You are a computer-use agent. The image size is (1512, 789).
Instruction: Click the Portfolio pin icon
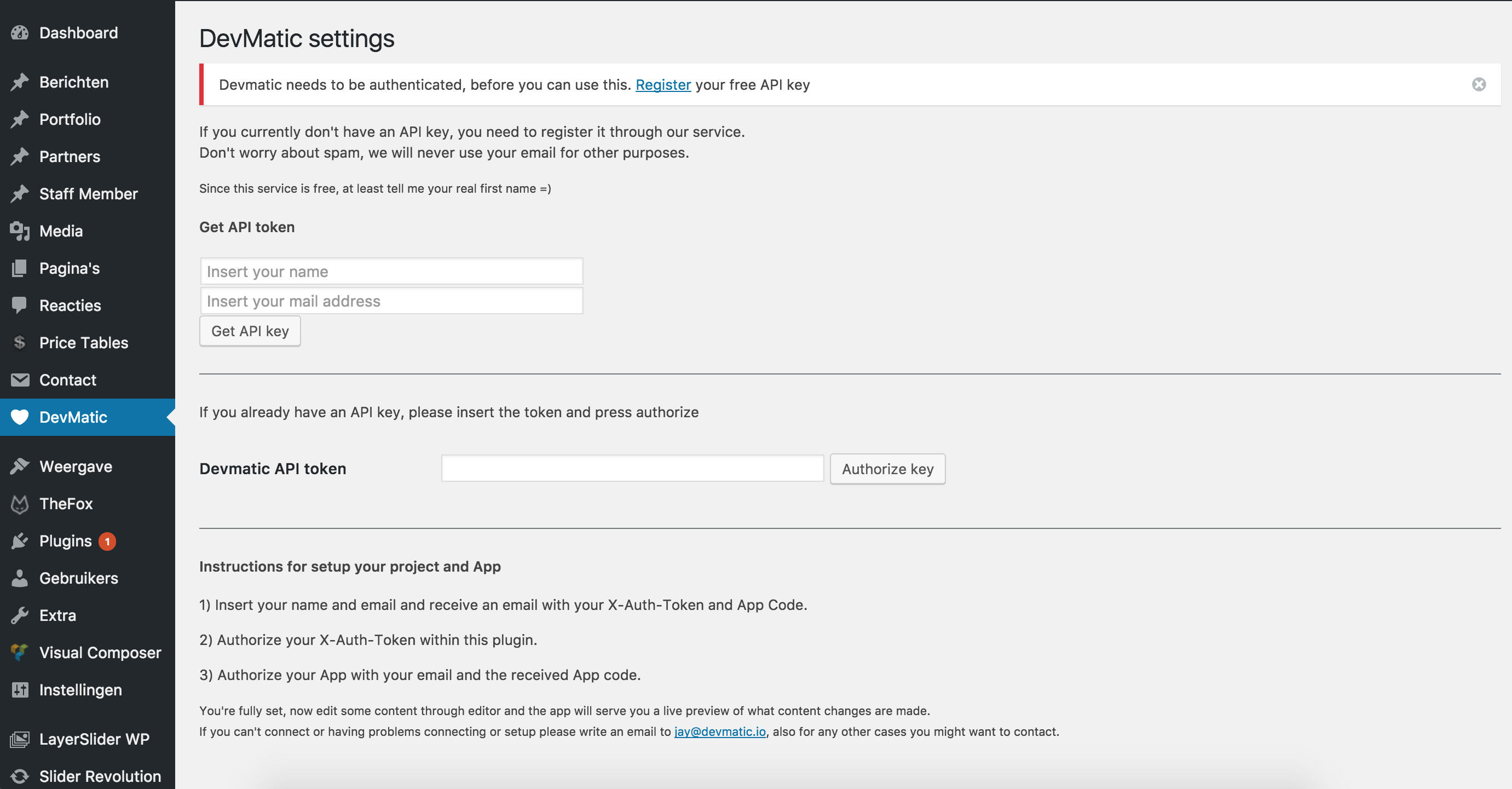point(19,119)
